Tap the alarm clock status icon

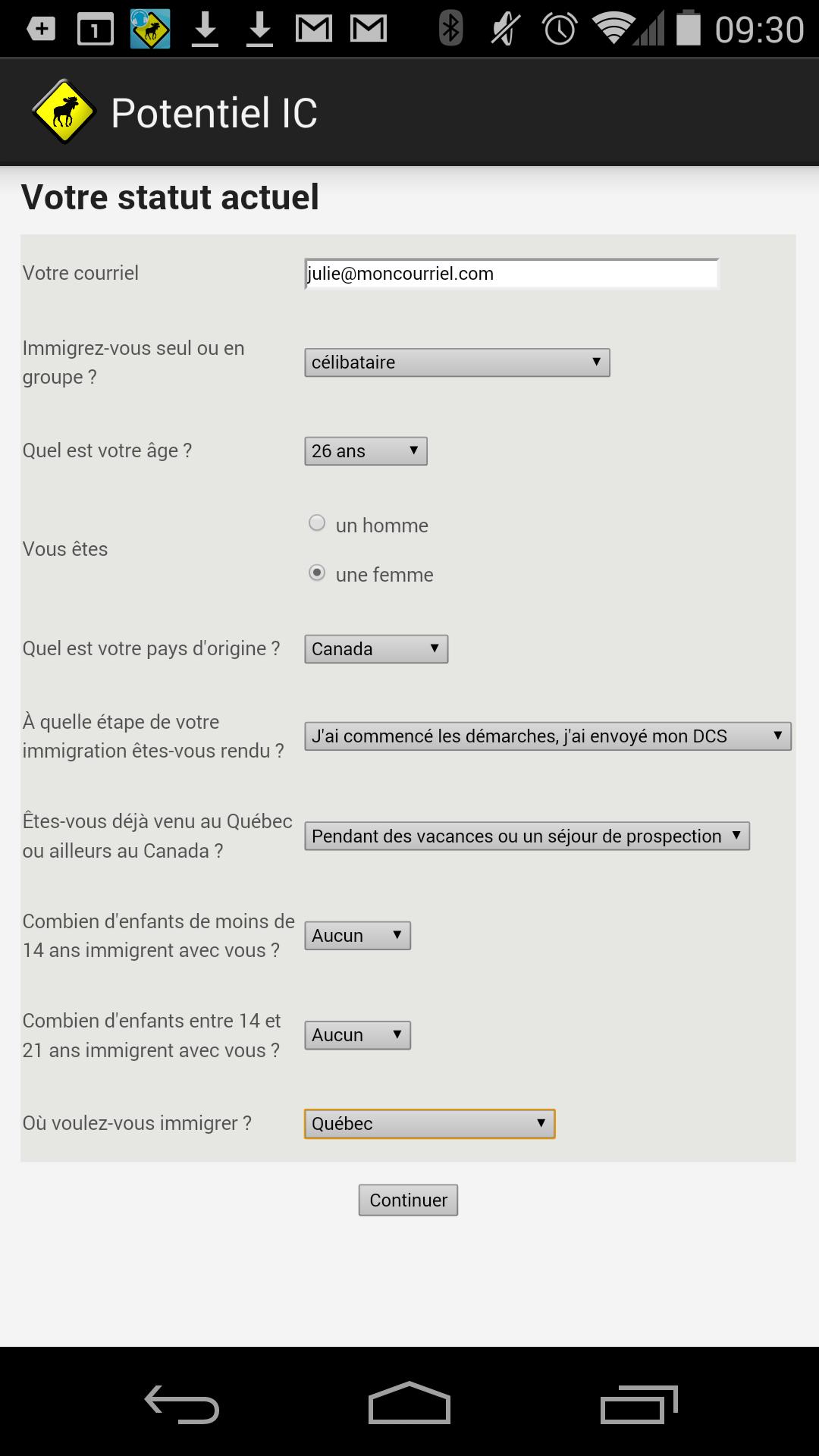tap(560, 29)
